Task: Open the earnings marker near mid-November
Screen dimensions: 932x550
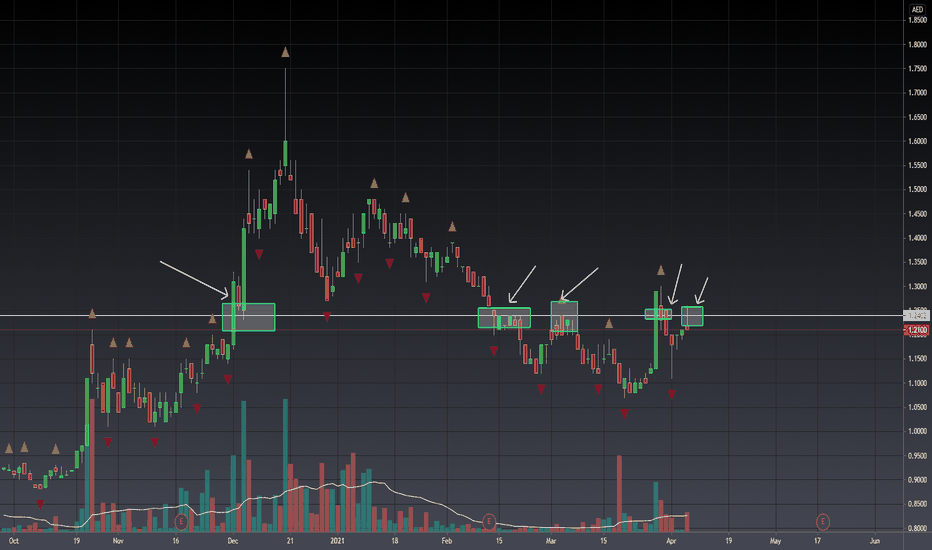Action: click(x=181, y=522)
